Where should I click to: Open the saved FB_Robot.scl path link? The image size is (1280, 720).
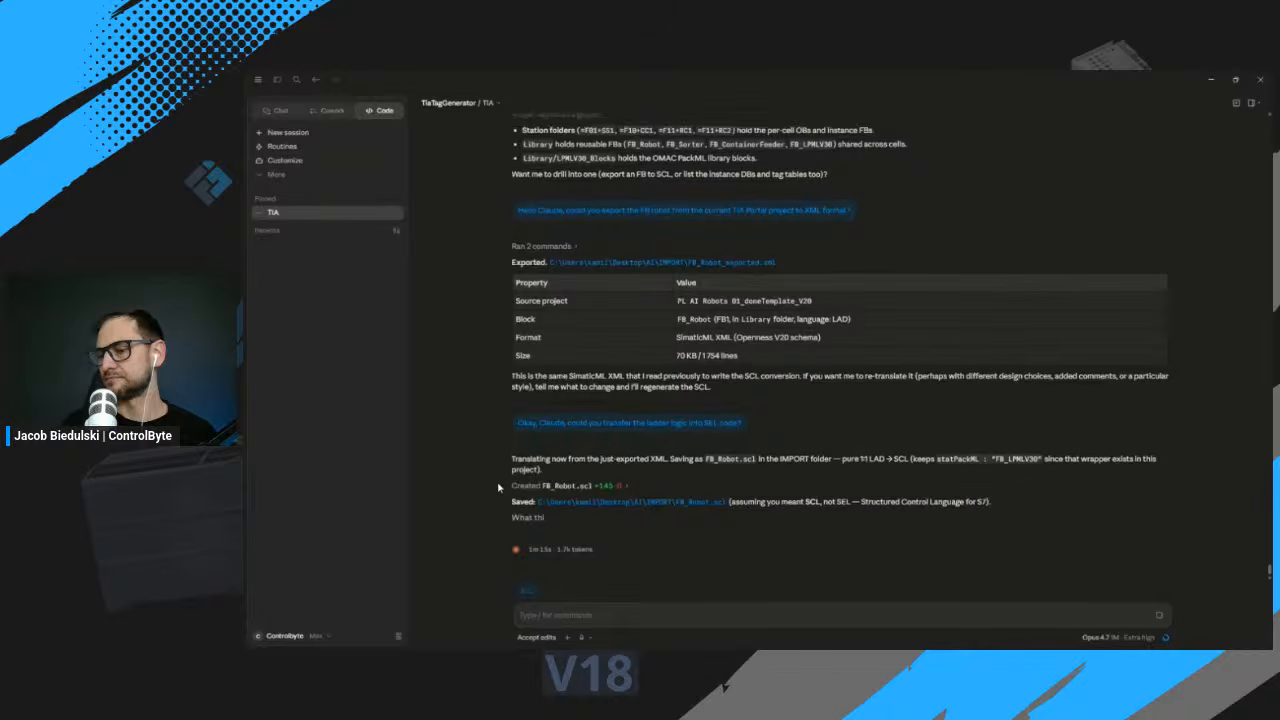[x=631, y=502]
